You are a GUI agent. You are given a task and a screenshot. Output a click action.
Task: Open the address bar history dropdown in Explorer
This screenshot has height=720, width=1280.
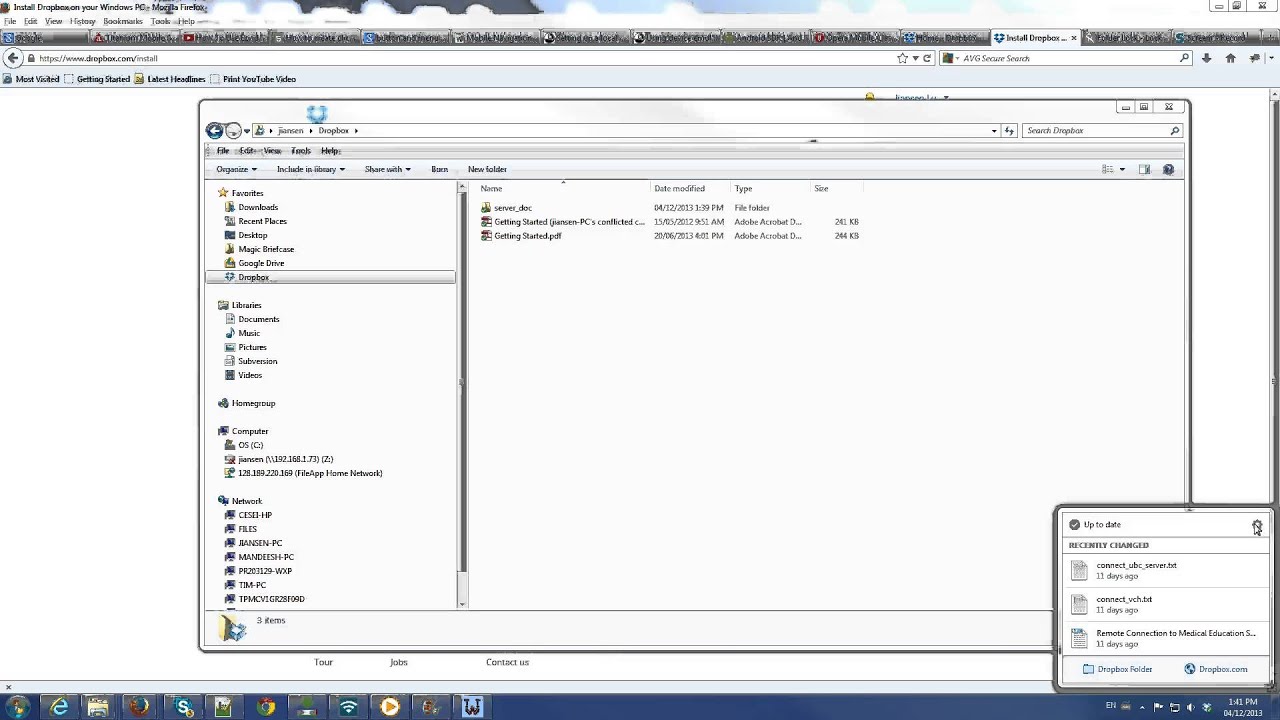pyautogui.click(x=993, y=131)
